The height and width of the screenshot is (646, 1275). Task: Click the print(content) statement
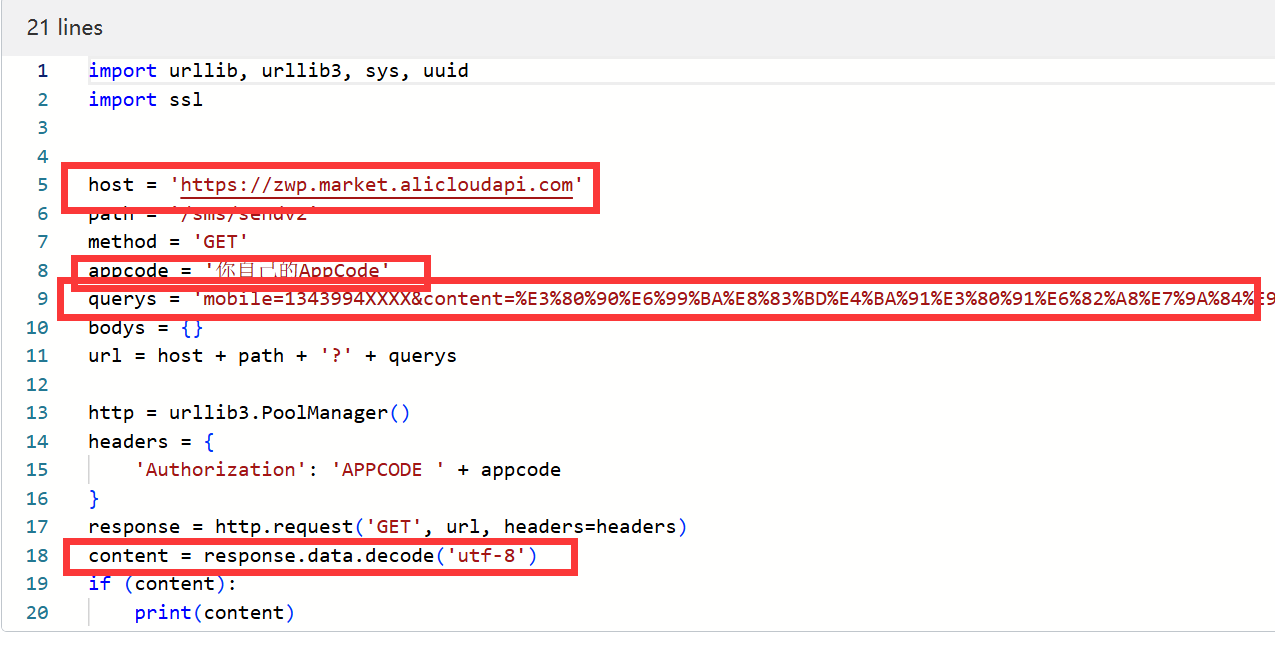pos(213,612)
